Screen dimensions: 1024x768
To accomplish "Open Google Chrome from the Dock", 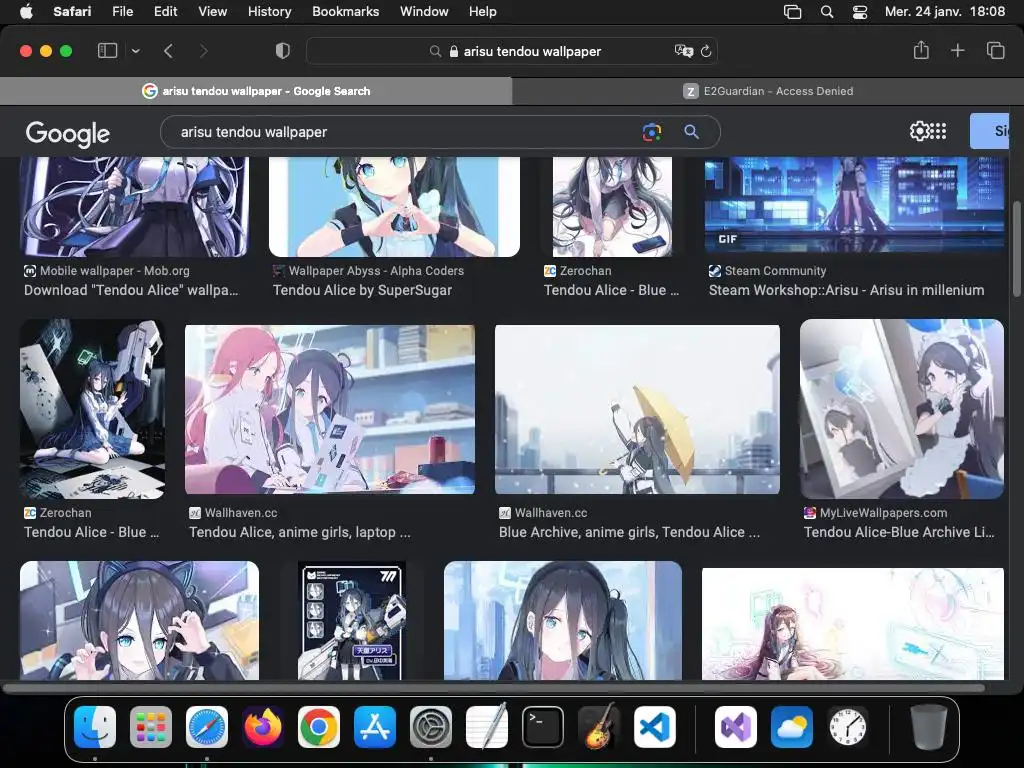I will [319, 727].
